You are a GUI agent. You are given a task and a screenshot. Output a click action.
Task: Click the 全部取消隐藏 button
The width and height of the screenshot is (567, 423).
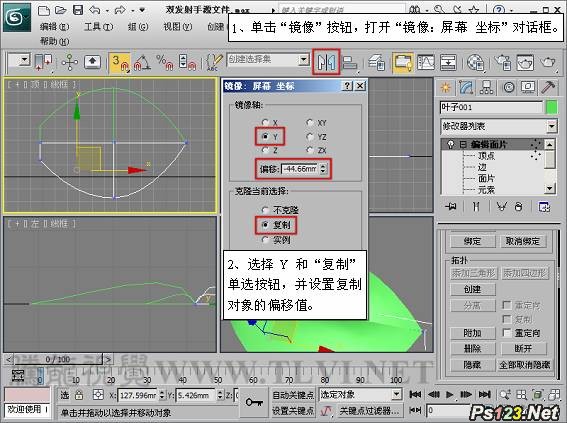[525, 365]
